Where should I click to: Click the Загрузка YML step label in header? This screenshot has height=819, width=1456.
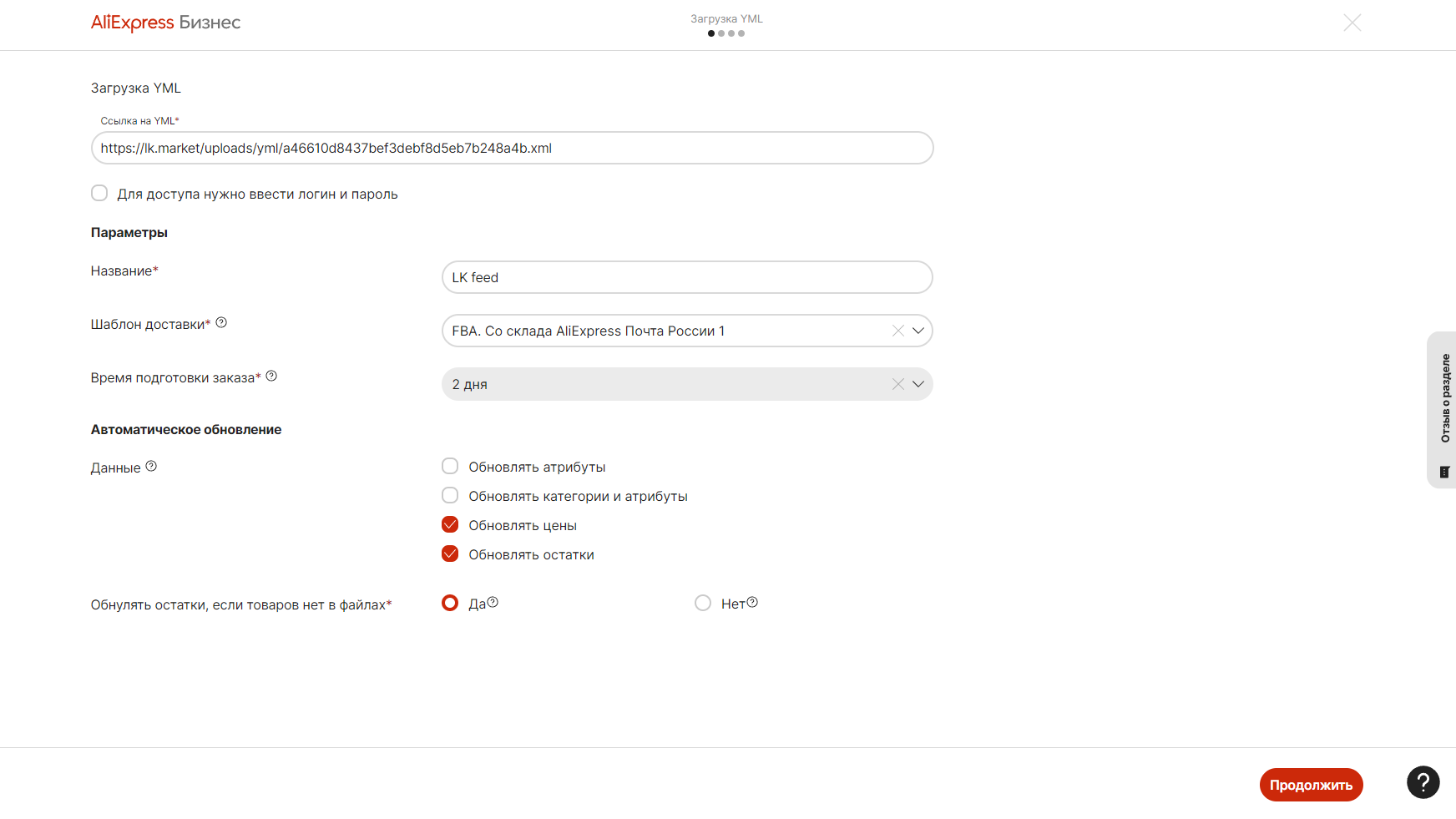click(x=726, y=18)
